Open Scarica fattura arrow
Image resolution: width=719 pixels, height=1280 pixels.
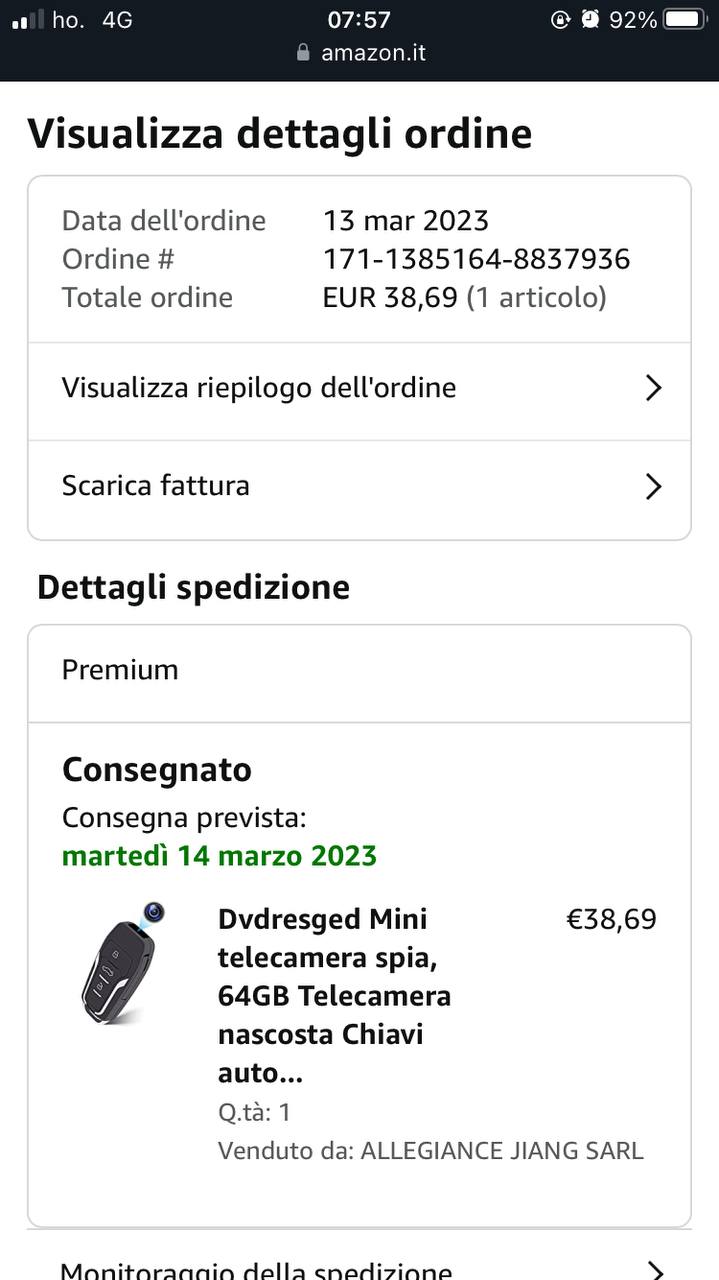653,486
